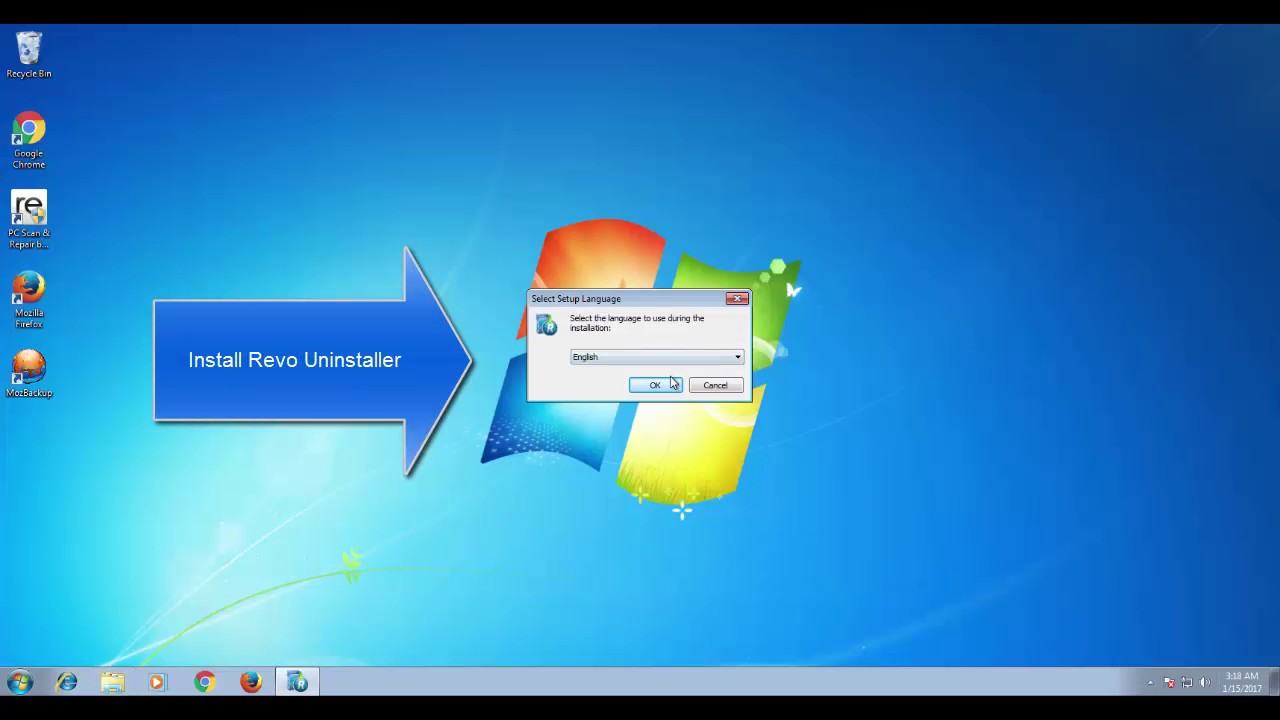The height and width of the screenshot is (720, 1280).
Task: Open the Windows Start menu
Action: [x=20, y=682]
